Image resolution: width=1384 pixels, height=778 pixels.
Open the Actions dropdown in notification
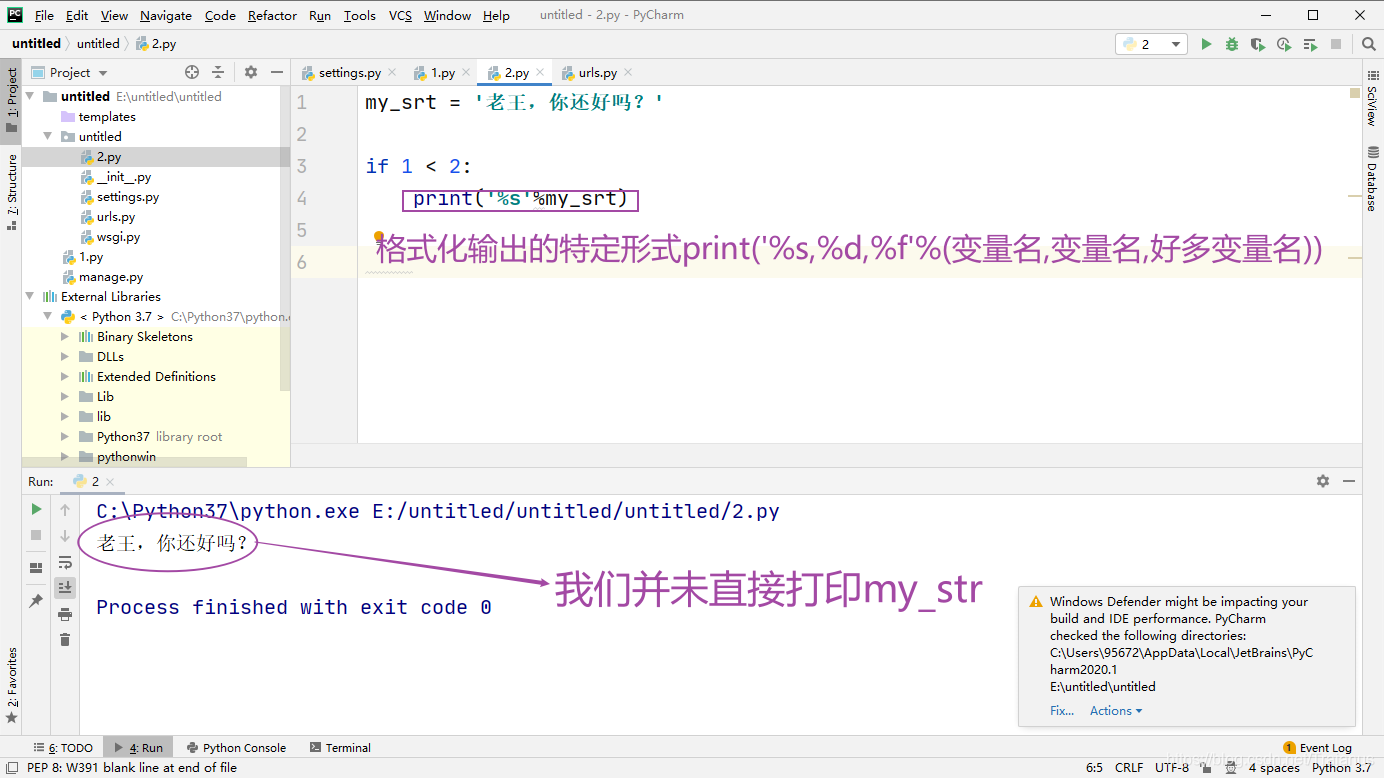(1116, 711)
